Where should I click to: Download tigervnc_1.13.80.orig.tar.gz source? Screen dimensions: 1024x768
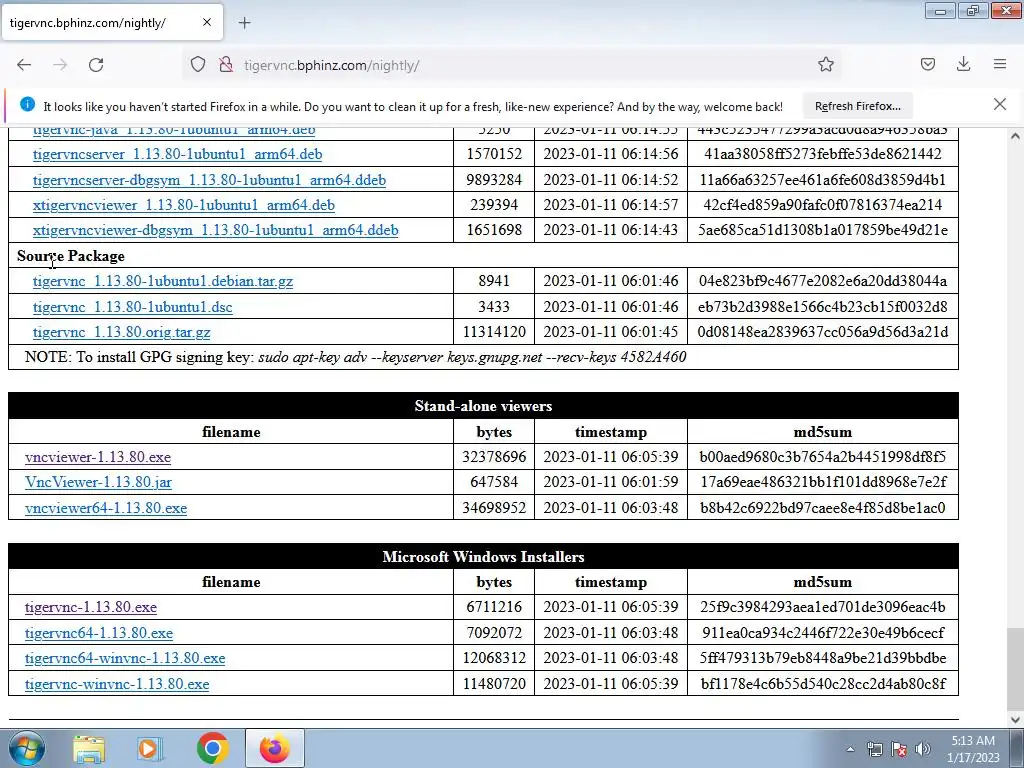(x=121, y=332)
